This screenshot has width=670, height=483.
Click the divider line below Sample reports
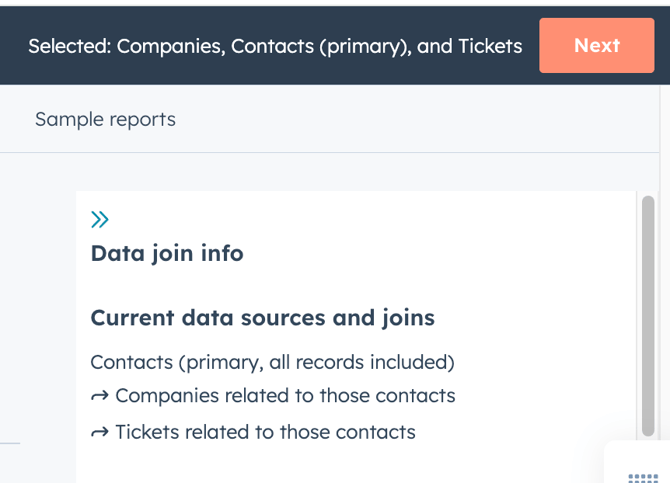[329, 152]
